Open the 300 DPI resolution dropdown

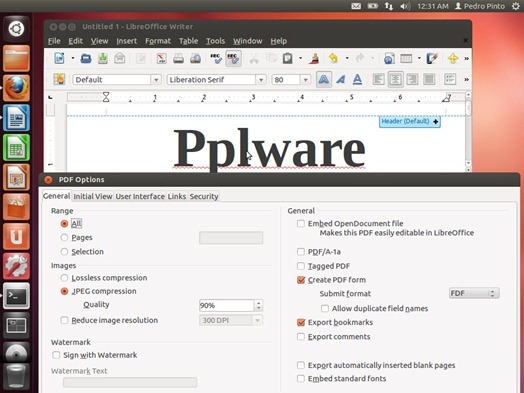click(257, 320)
